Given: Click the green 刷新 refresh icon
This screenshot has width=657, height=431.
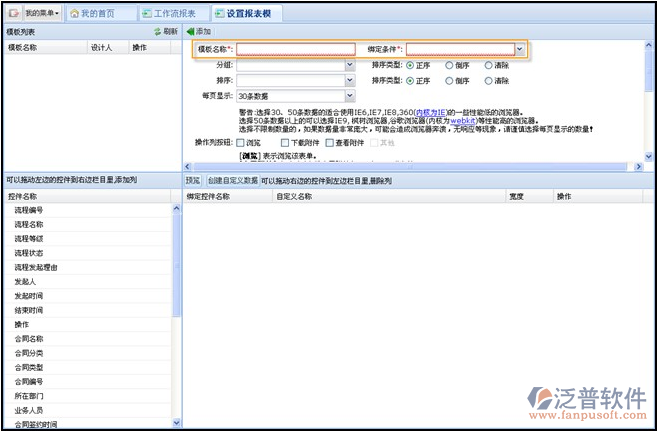Looking at the screenshot, I should tap(157, 32).
